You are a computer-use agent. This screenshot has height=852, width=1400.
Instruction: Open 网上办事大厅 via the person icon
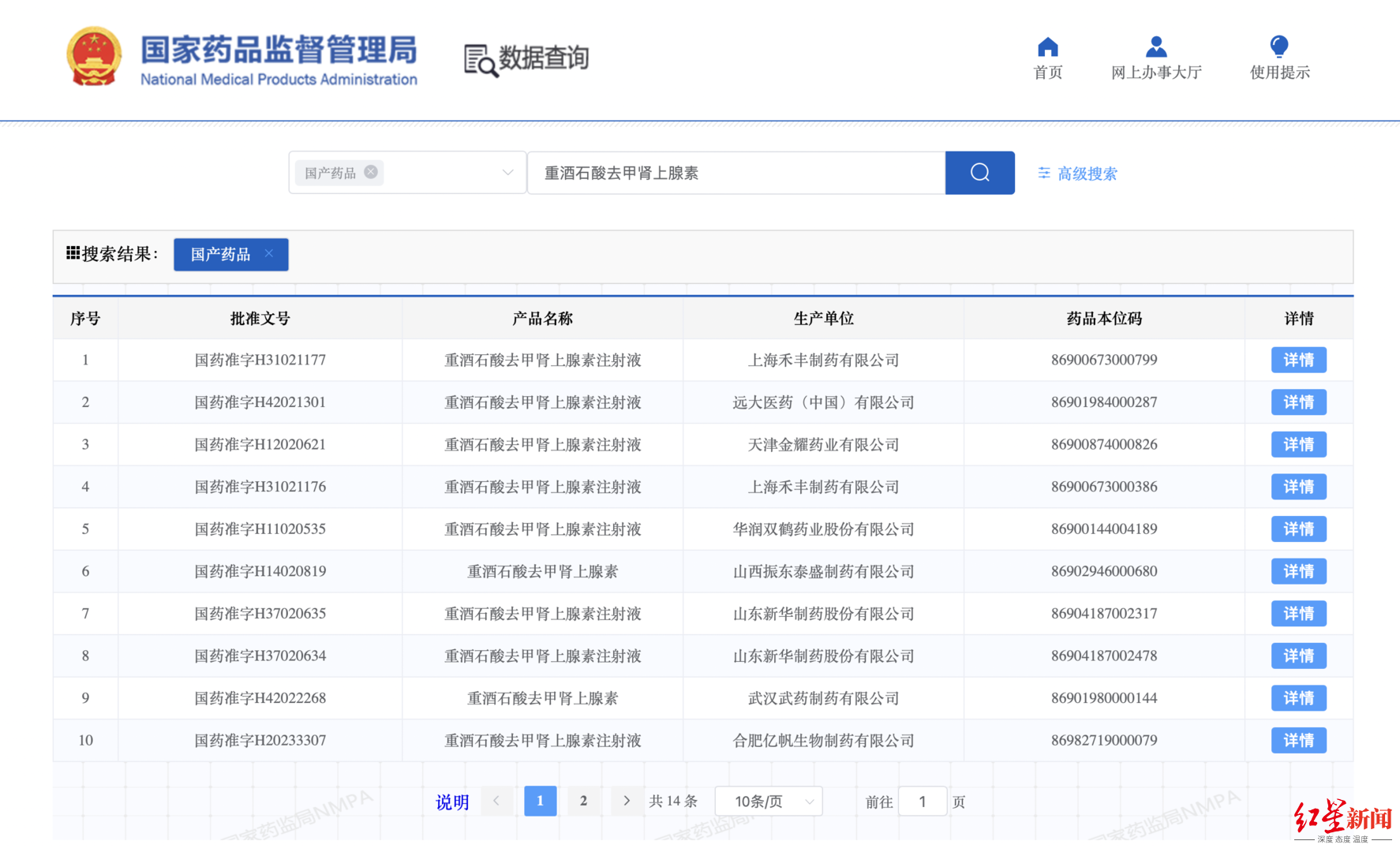click(x=1155, y=46)
